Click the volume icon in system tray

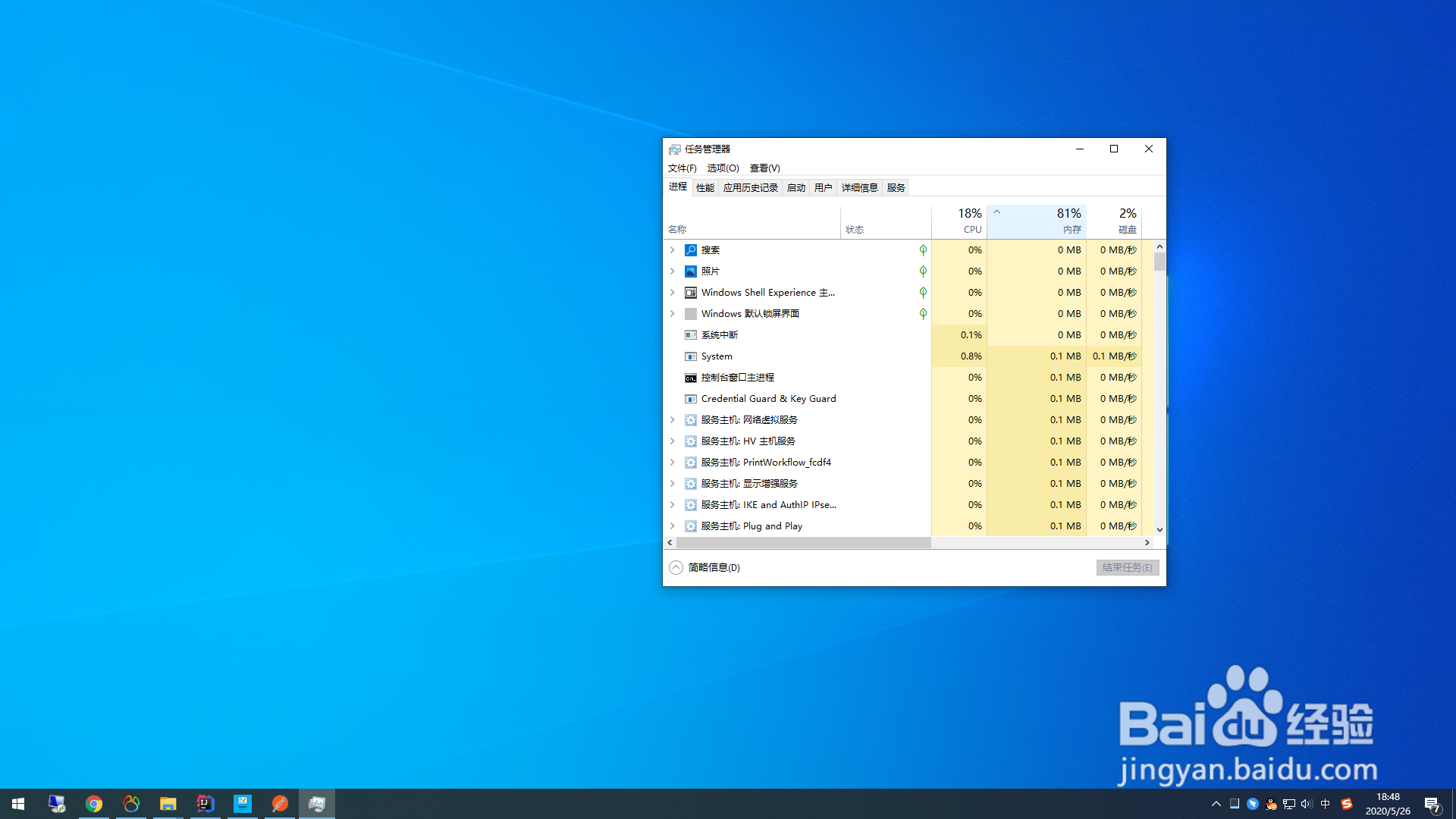tap(1306, 804)
